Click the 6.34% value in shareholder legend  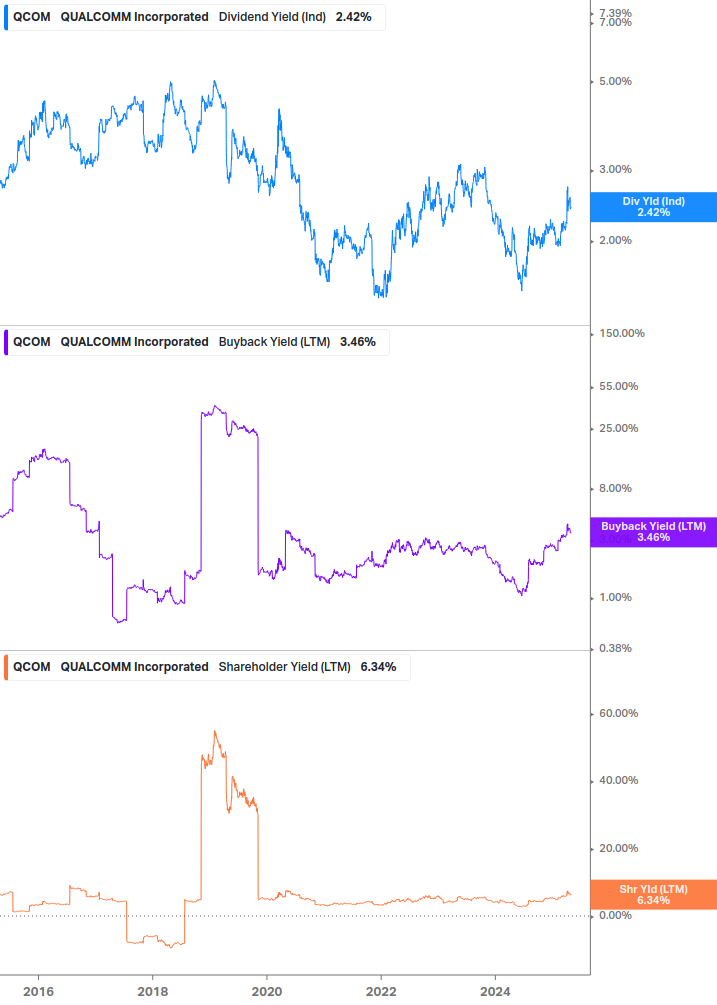pyautogui.click(x=378, y=667)
